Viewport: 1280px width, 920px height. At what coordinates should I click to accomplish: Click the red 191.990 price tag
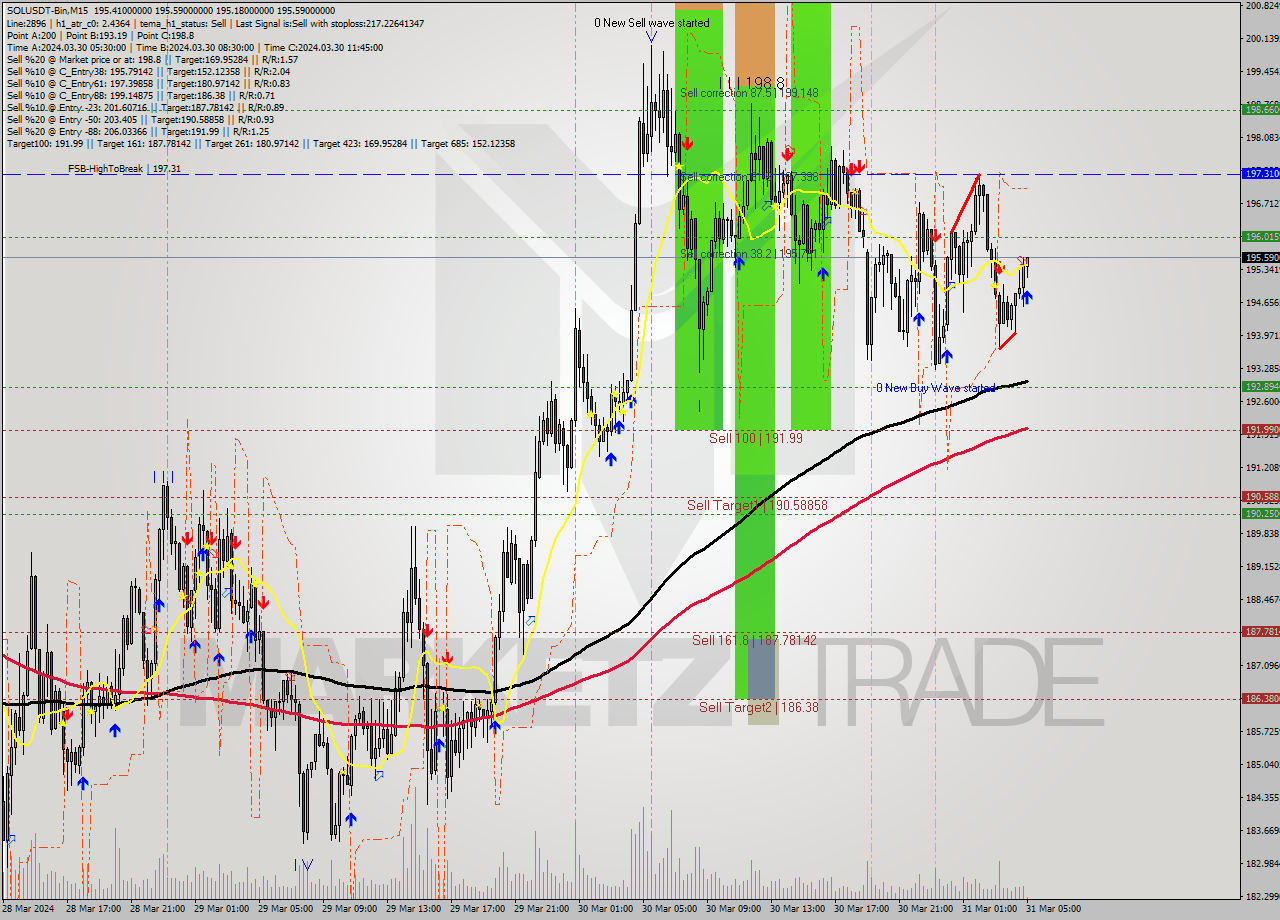[1260, 429]
